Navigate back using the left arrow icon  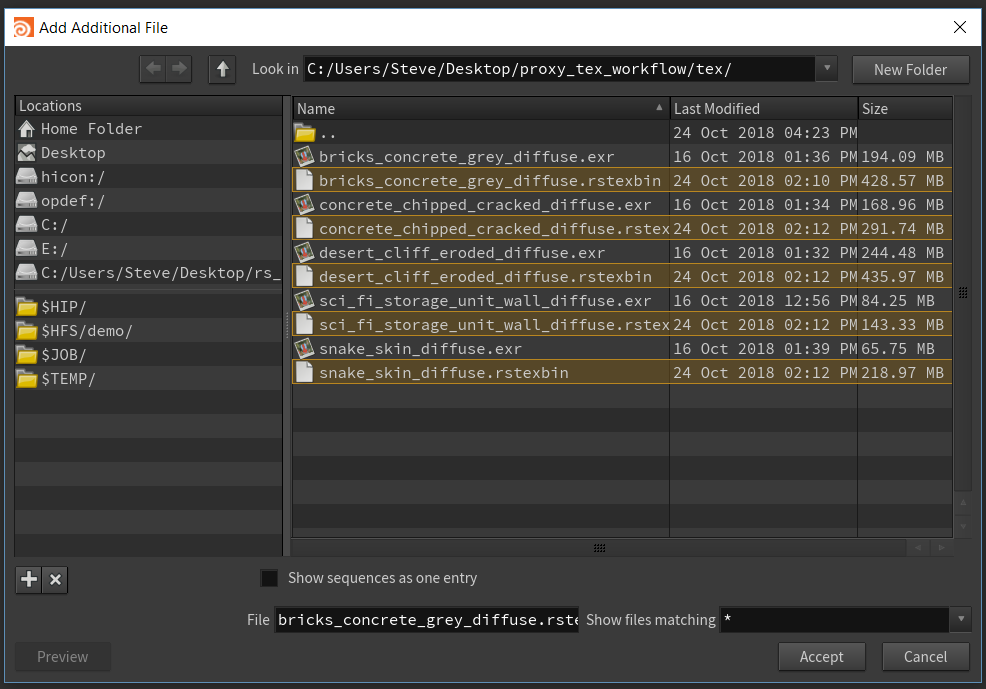point(151,69)
